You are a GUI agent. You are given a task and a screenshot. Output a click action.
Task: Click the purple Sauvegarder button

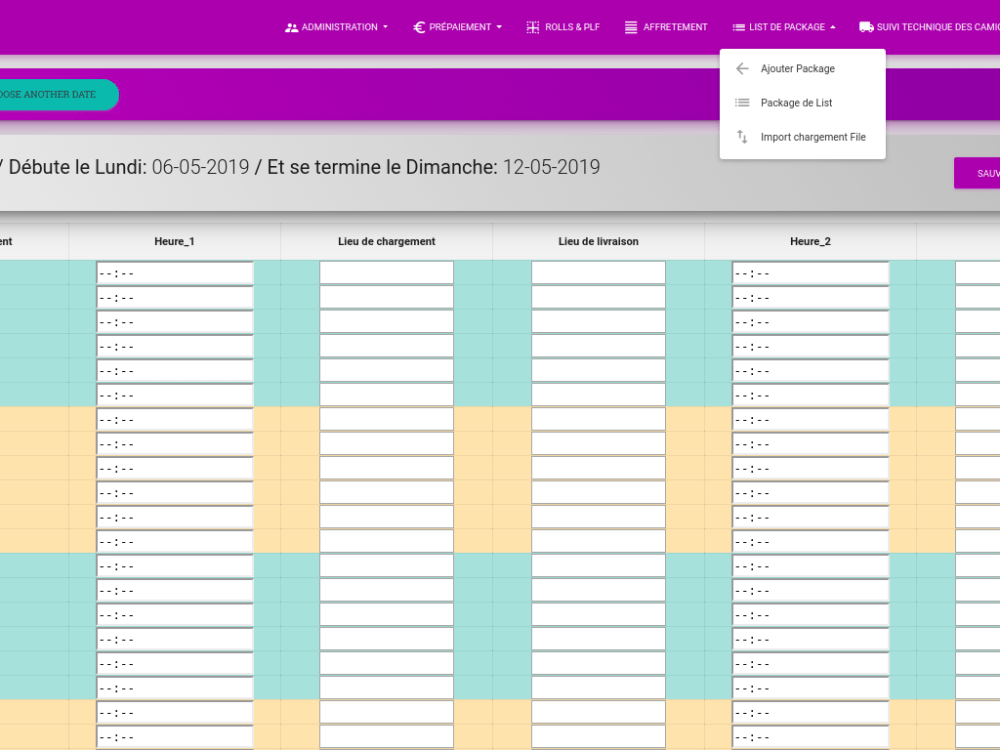click(977, 173)
